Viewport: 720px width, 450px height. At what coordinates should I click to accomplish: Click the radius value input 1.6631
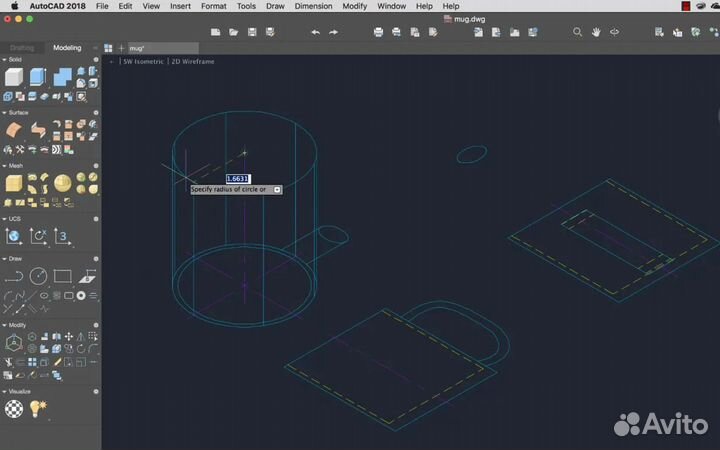(x=238, y=179)
